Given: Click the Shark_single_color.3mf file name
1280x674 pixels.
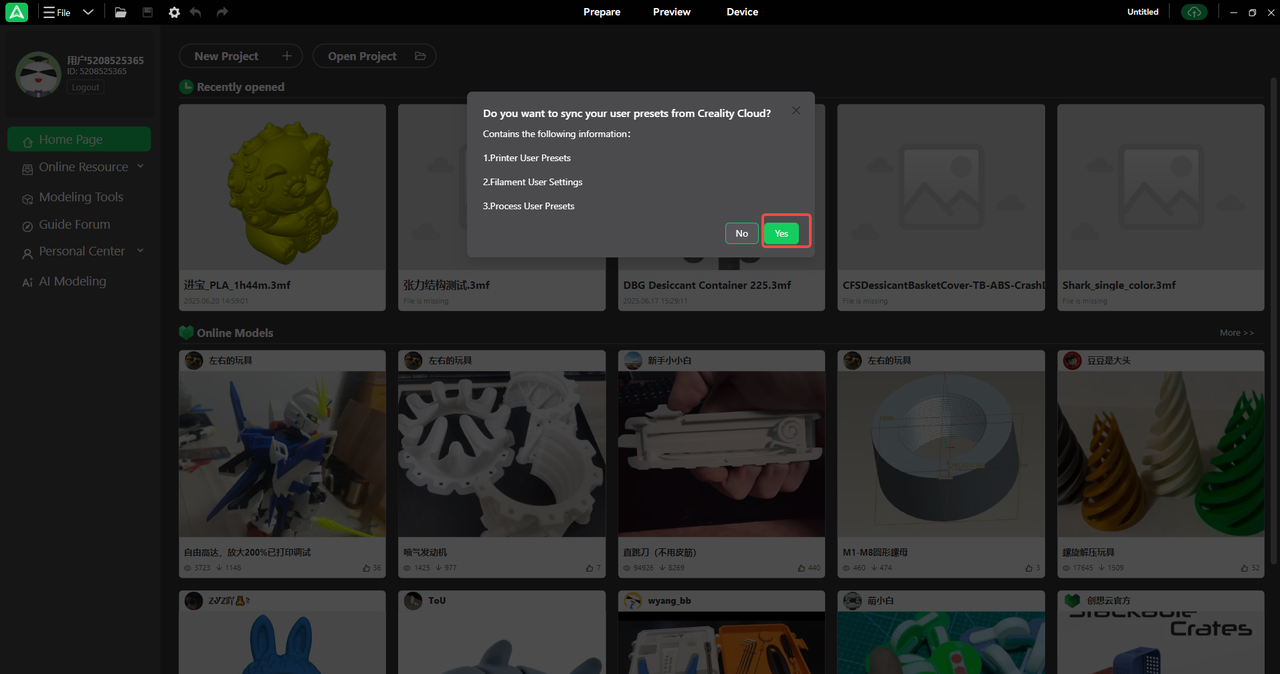Looking at the screenshot, I should point(1119,285).
